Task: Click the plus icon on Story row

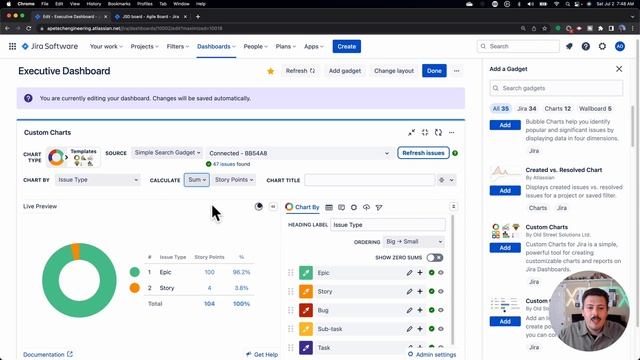Action: [x=420, y=291]
